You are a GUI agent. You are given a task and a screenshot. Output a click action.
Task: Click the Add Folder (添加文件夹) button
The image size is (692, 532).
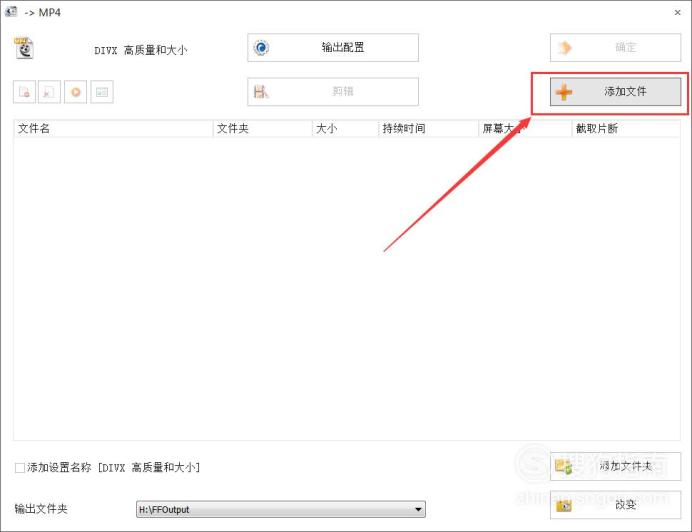click(615, 466)
